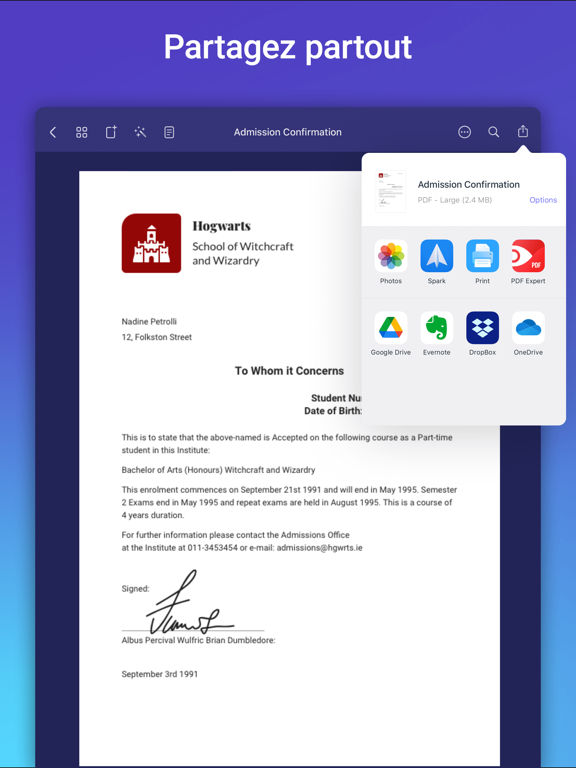Tap the Hogwarts castle logo
The height and width of the screenshot is (768, 576).
[x=151, y=243]
